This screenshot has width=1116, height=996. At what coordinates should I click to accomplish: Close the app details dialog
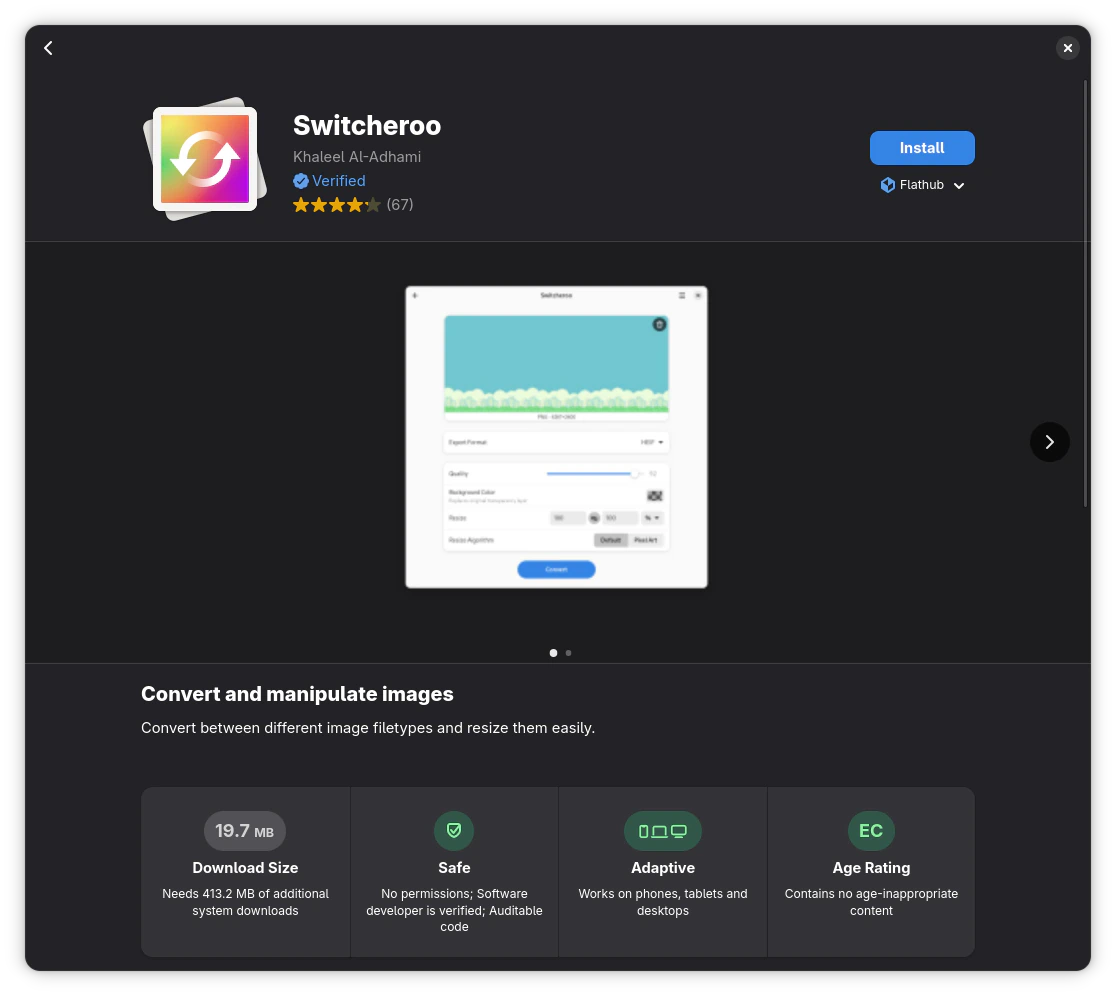(x=1067, y=48)
